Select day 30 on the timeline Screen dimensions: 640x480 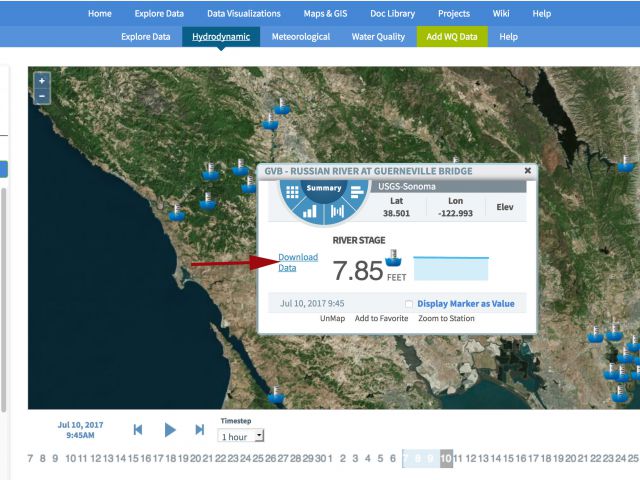point(320,458)
